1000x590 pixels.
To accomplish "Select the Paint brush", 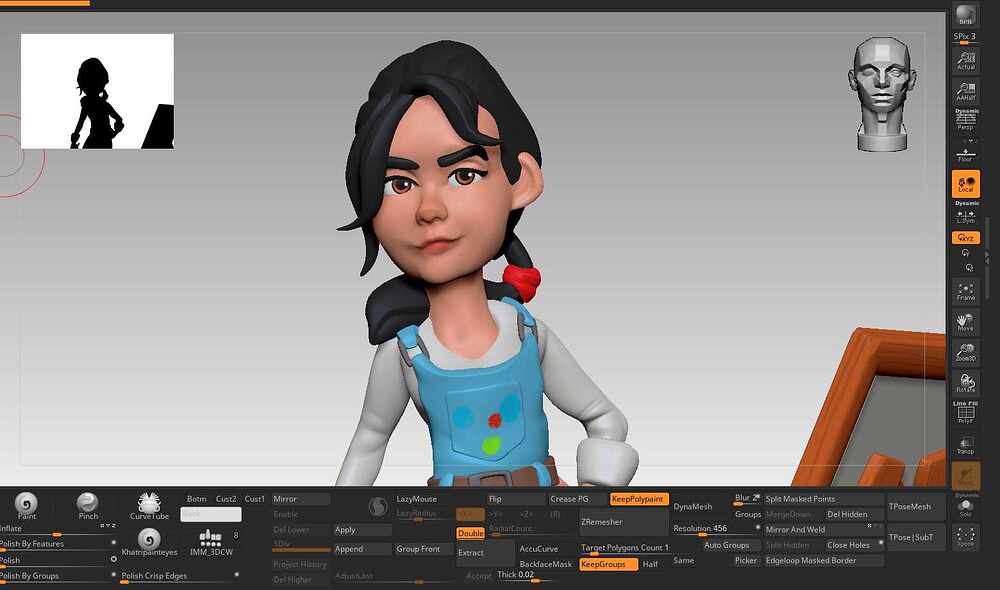I will pos(26,506).
